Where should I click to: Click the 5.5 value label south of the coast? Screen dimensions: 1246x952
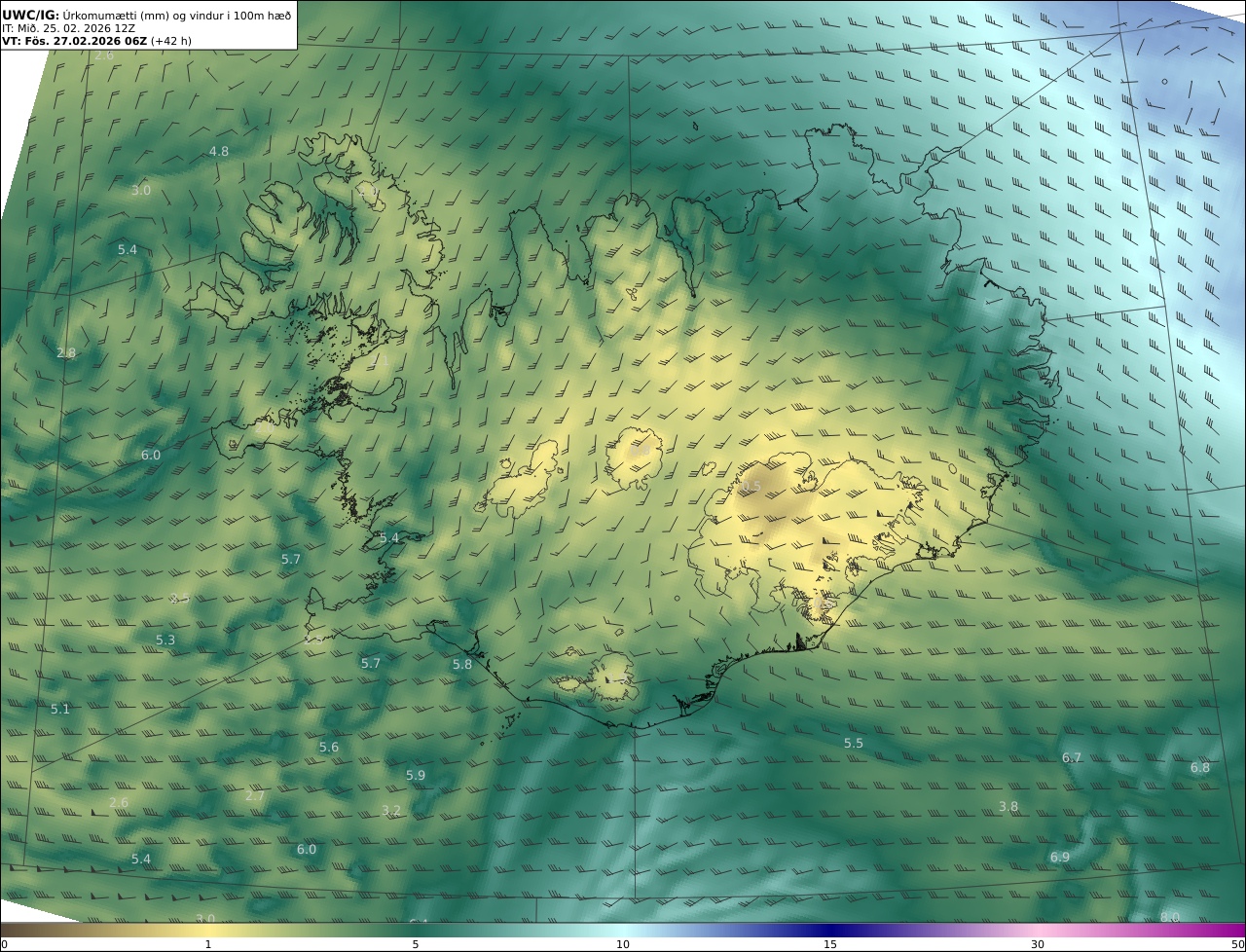click(x=854, y=743)
